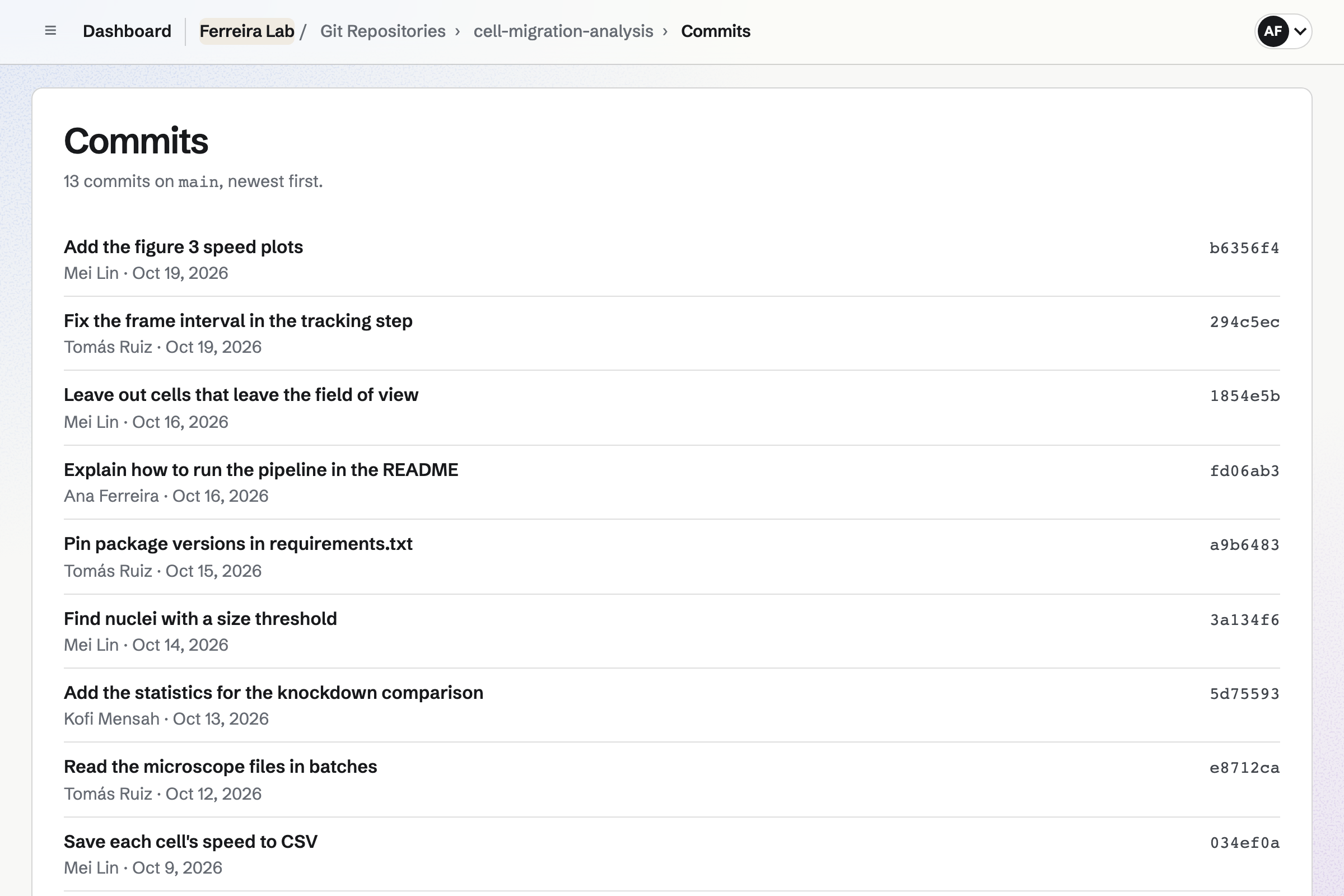Open commit 'Explain how to run the pipeline in the README'

[x=261, y=470]
